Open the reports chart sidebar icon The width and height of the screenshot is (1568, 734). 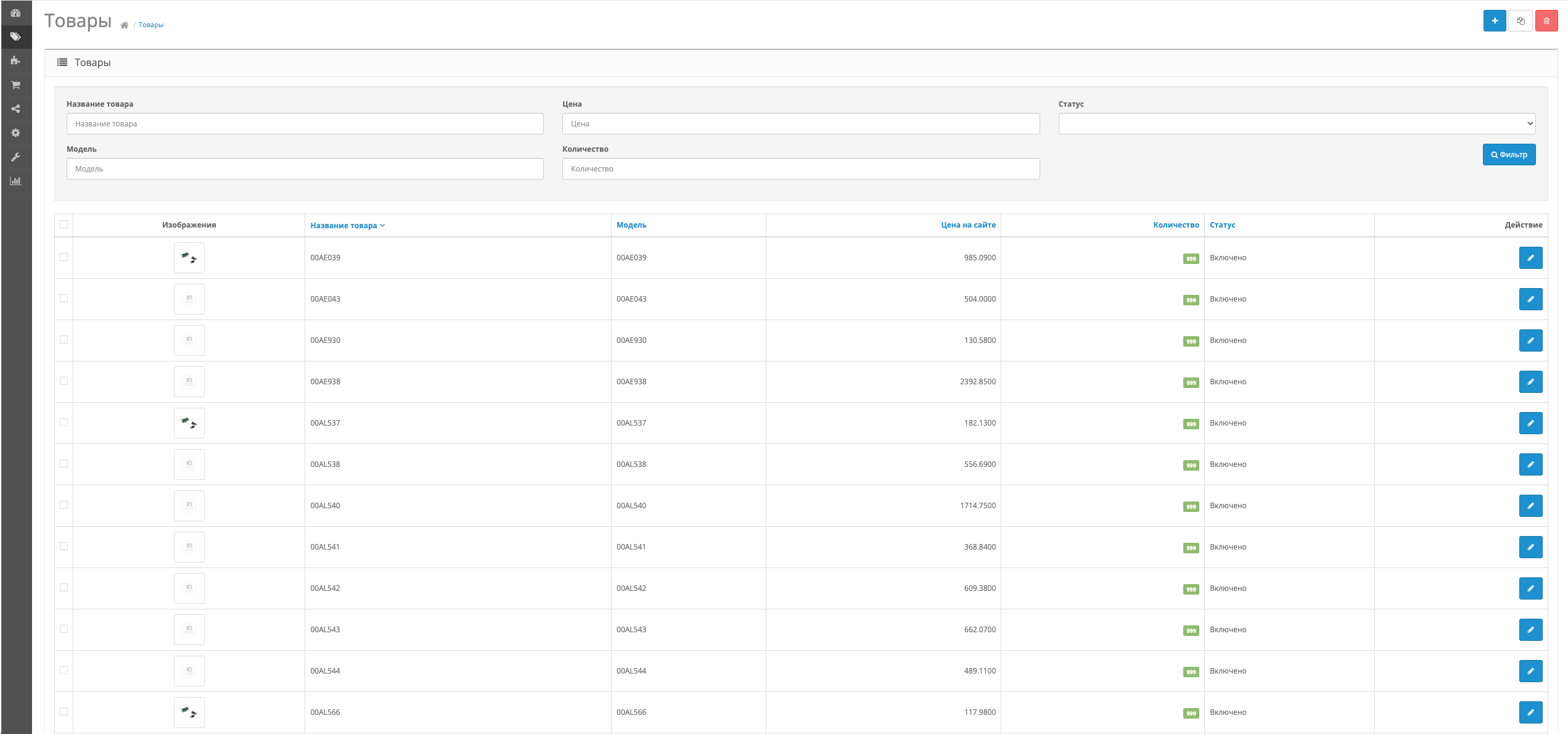[x=16, y=181]
